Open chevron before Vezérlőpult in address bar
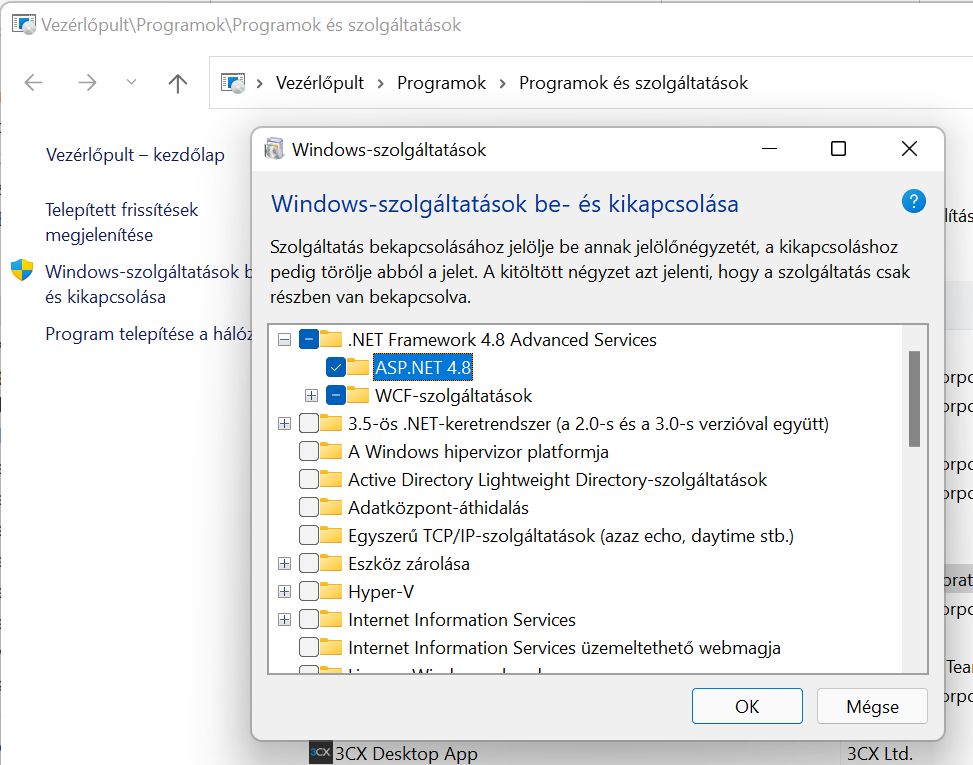Image resolution: width=973 pixels, height=765 pixels. tap(260, 83)
